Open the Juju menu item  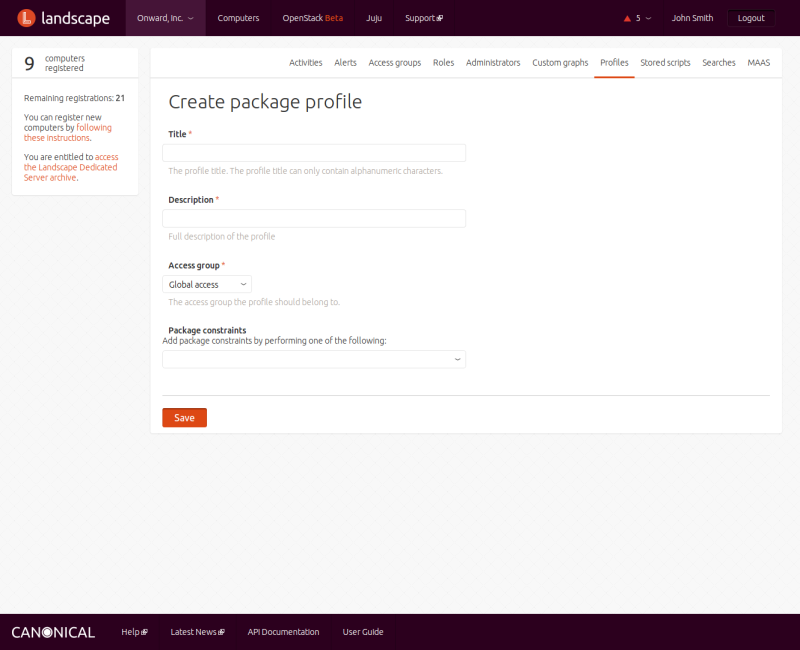point(374,18)
